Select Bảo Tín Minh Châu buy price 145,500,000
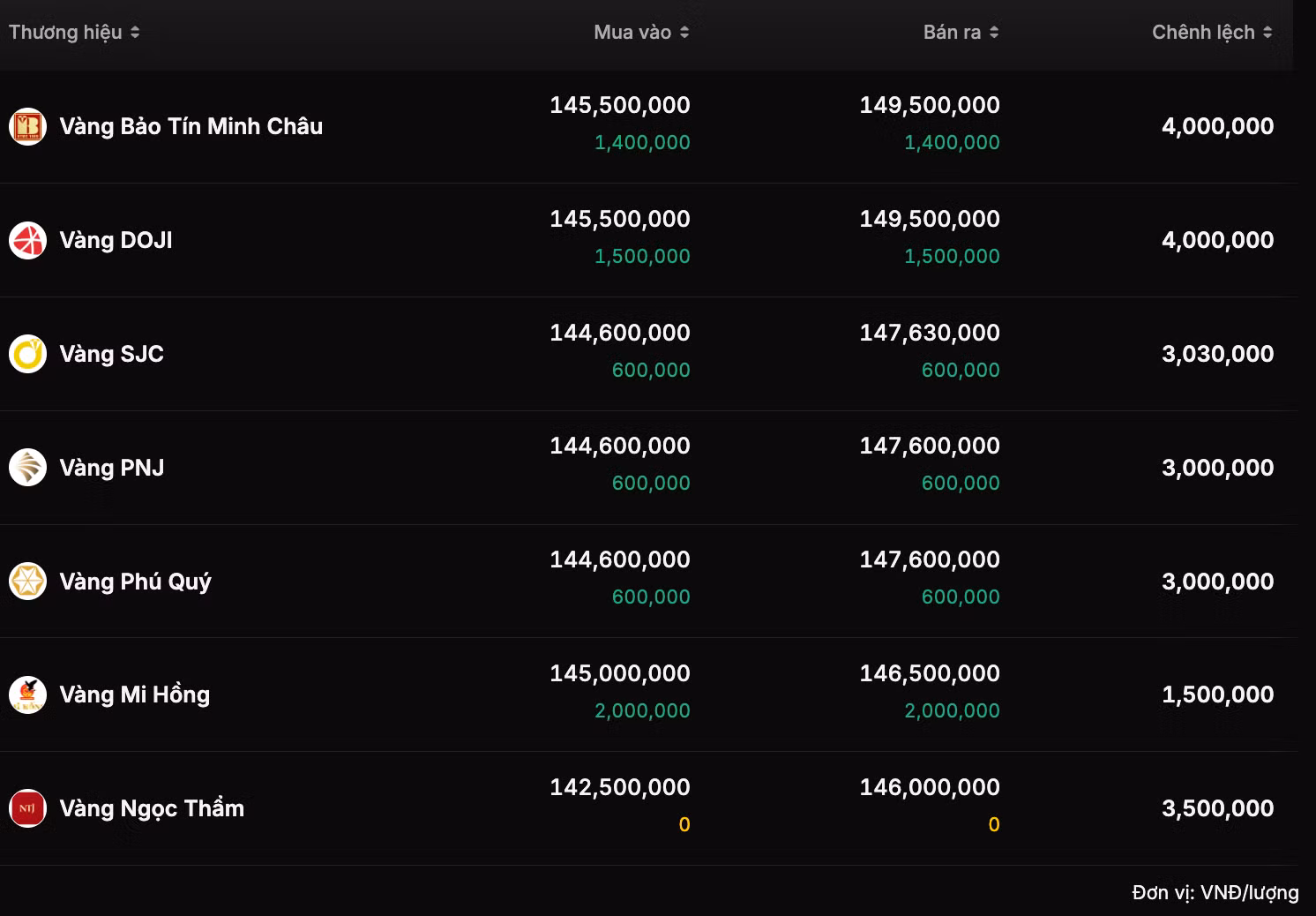Screen dimensions: 1316x916 click(x=620, y=105)
